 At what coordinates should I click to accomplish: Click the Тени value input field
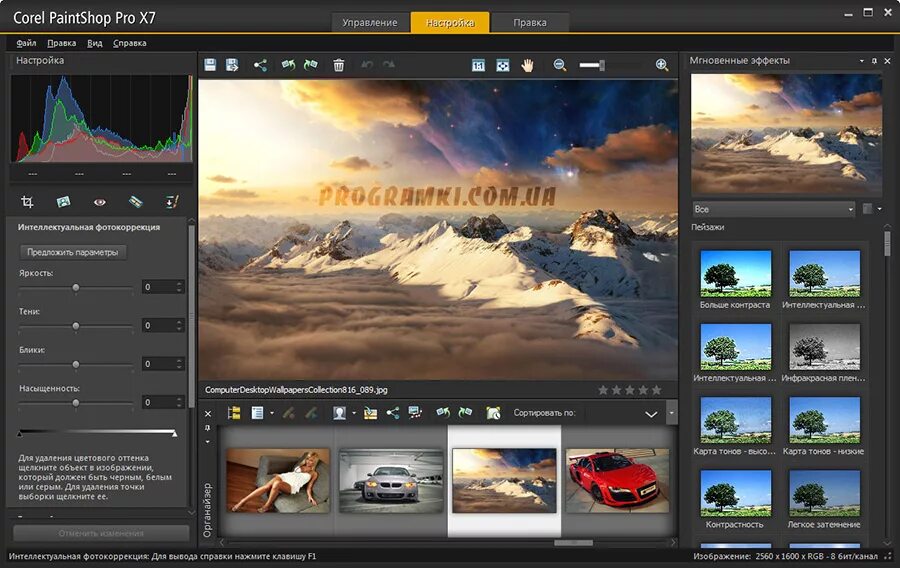point(159,325)
